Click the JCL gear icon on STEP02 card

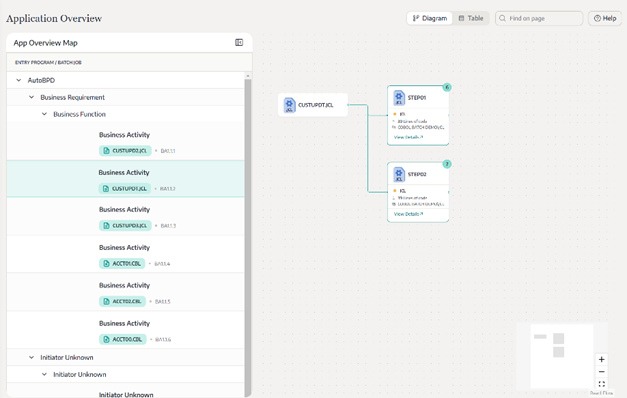point(399,174)
